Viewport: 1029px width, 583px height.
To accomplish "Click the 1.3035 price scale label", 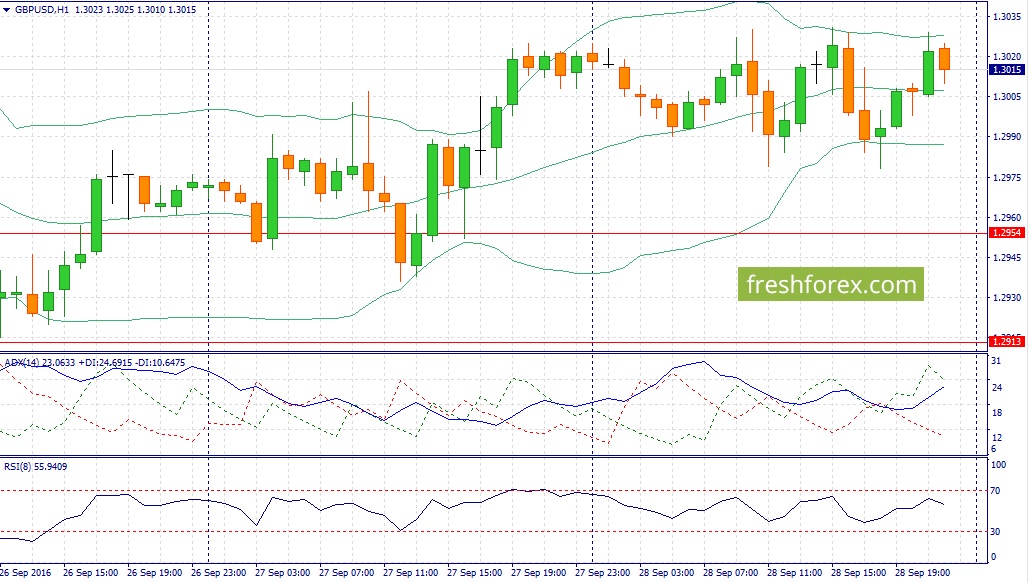I will (x=1006, y=17).
